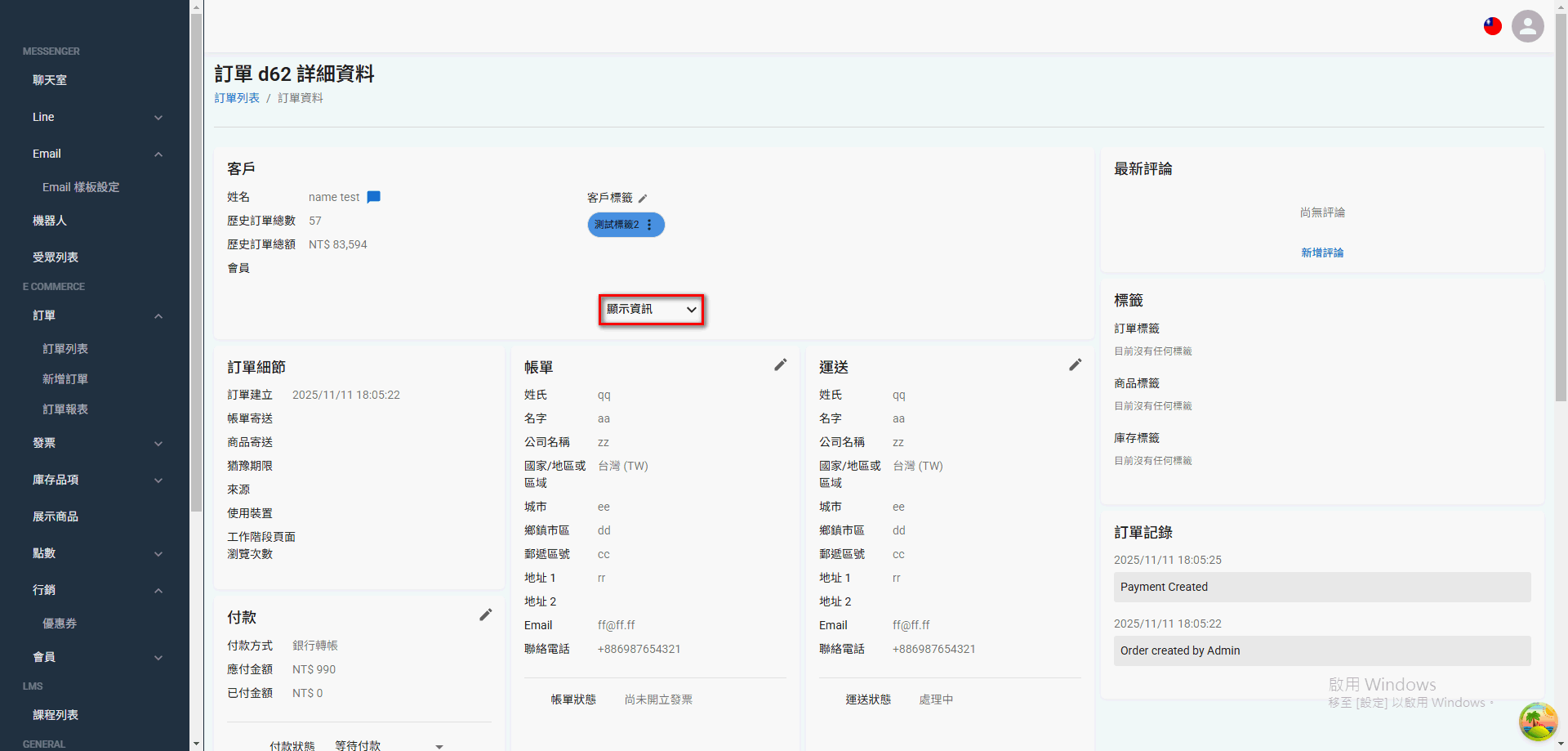Image resolution: width=1568 pixels, height=751 pixels.
Task: Open options menu on 測試標籤2 tag
Action: click(x=649, y=225)
